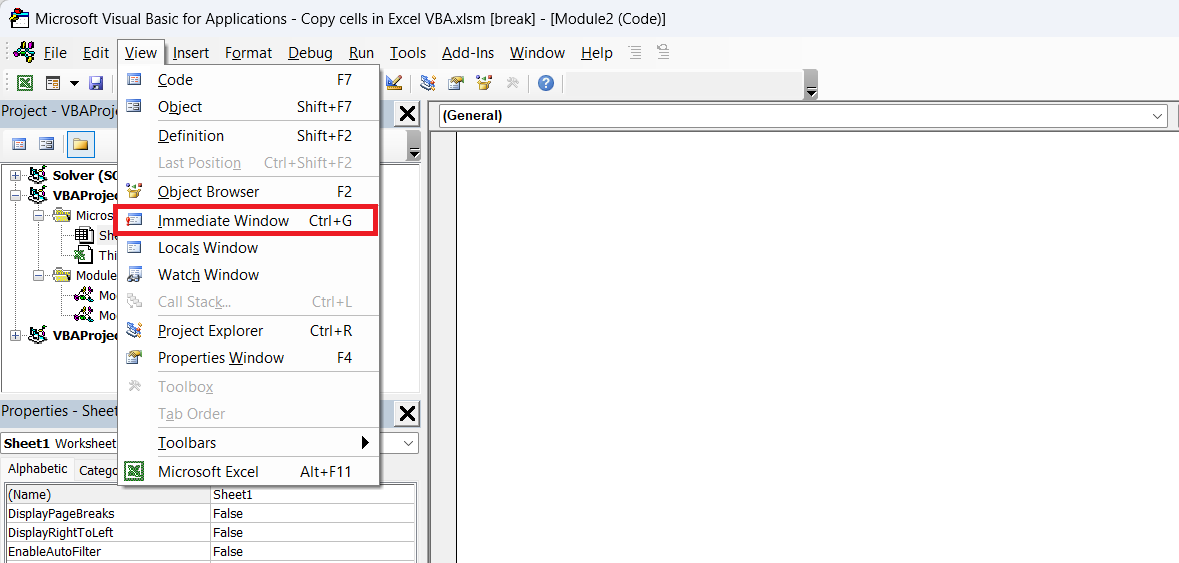The height and width of the screenshot is (563, 1179).
Task: Choose Code from the View menu
Action: point(249,80)
